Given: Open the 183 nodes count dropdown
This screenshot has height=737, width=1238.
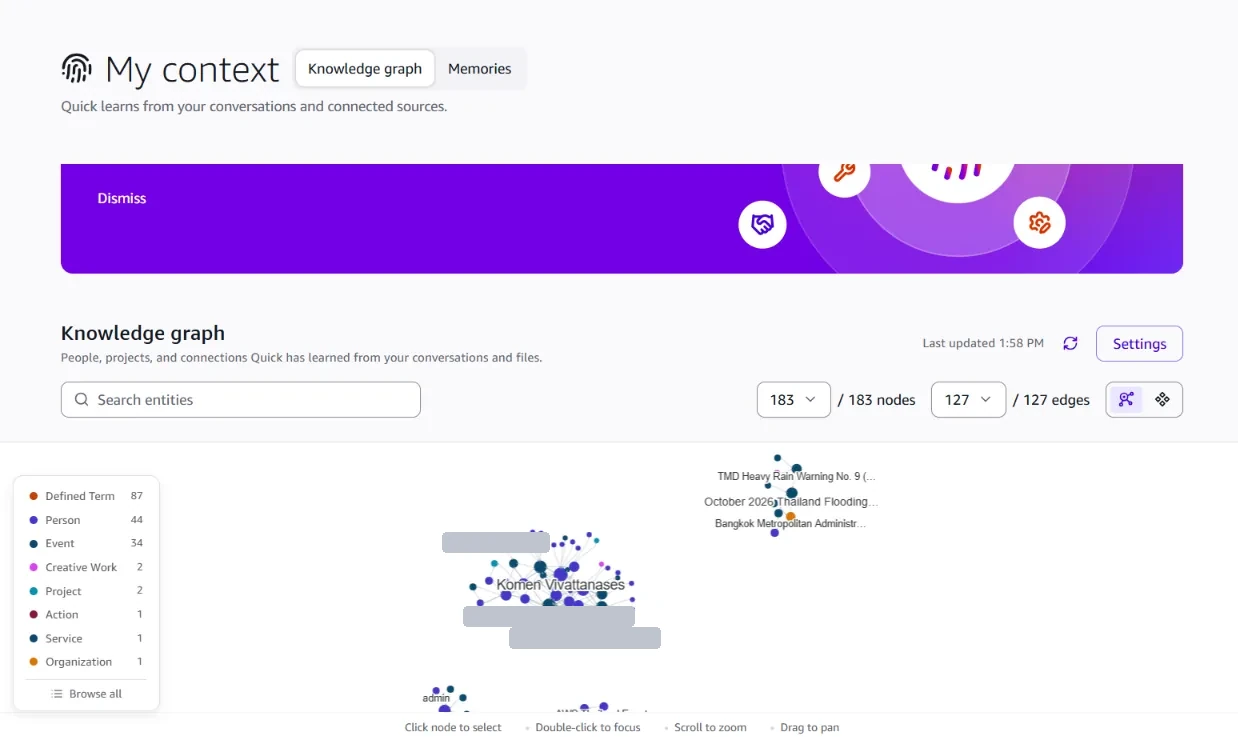Looking at the screenshot, I should pyautogui.click(x=794, y=399).
